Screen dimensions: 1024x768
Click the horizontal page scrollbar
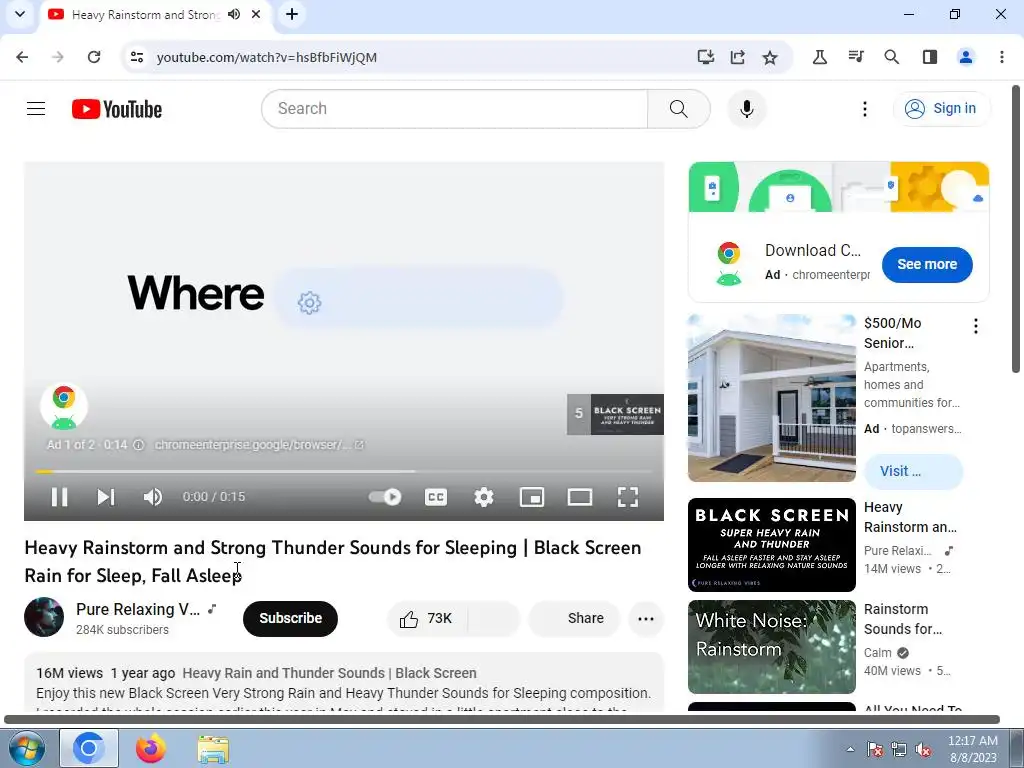tap(502, 720)
